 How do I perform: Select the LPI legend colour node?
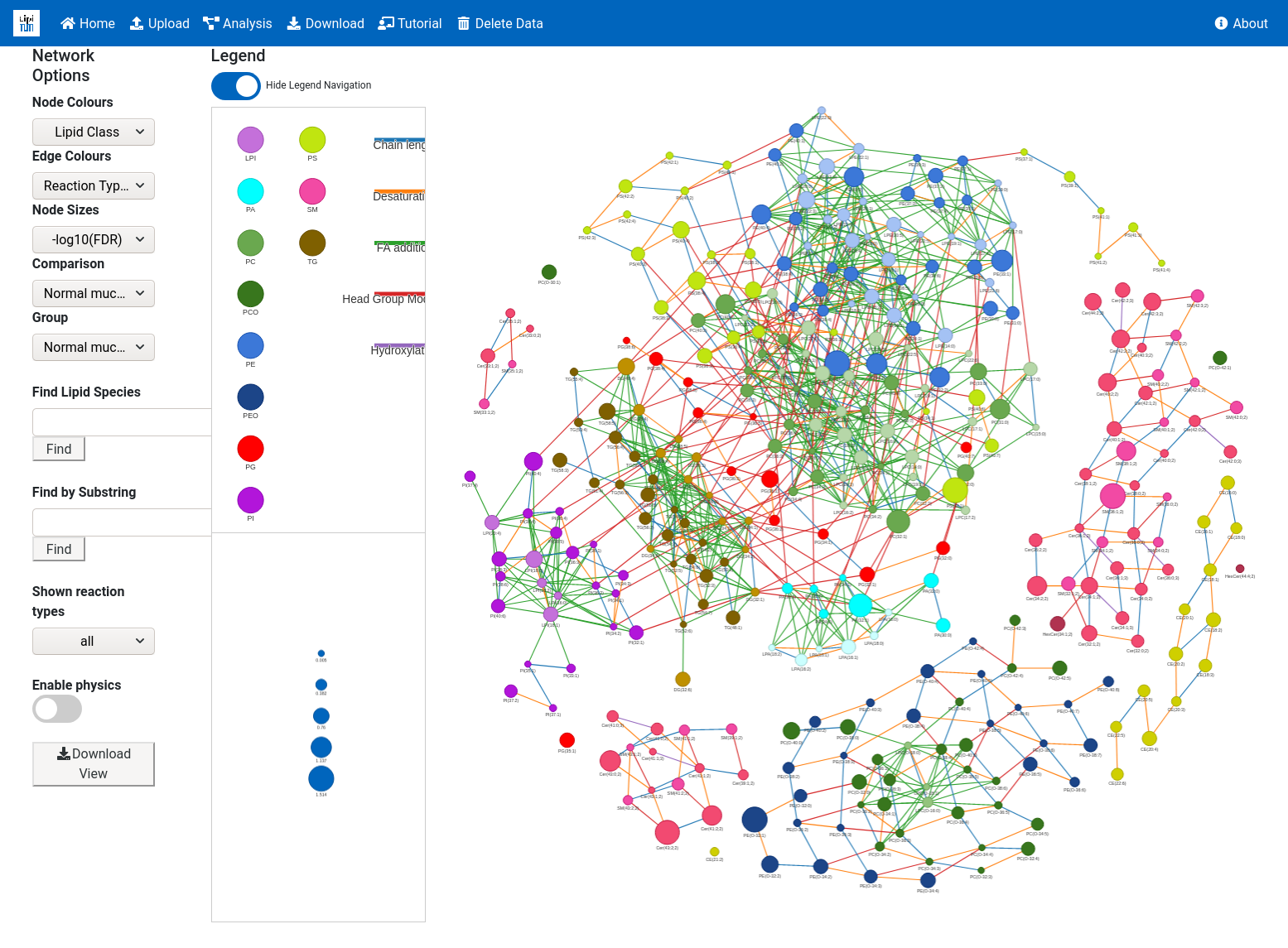251,140
